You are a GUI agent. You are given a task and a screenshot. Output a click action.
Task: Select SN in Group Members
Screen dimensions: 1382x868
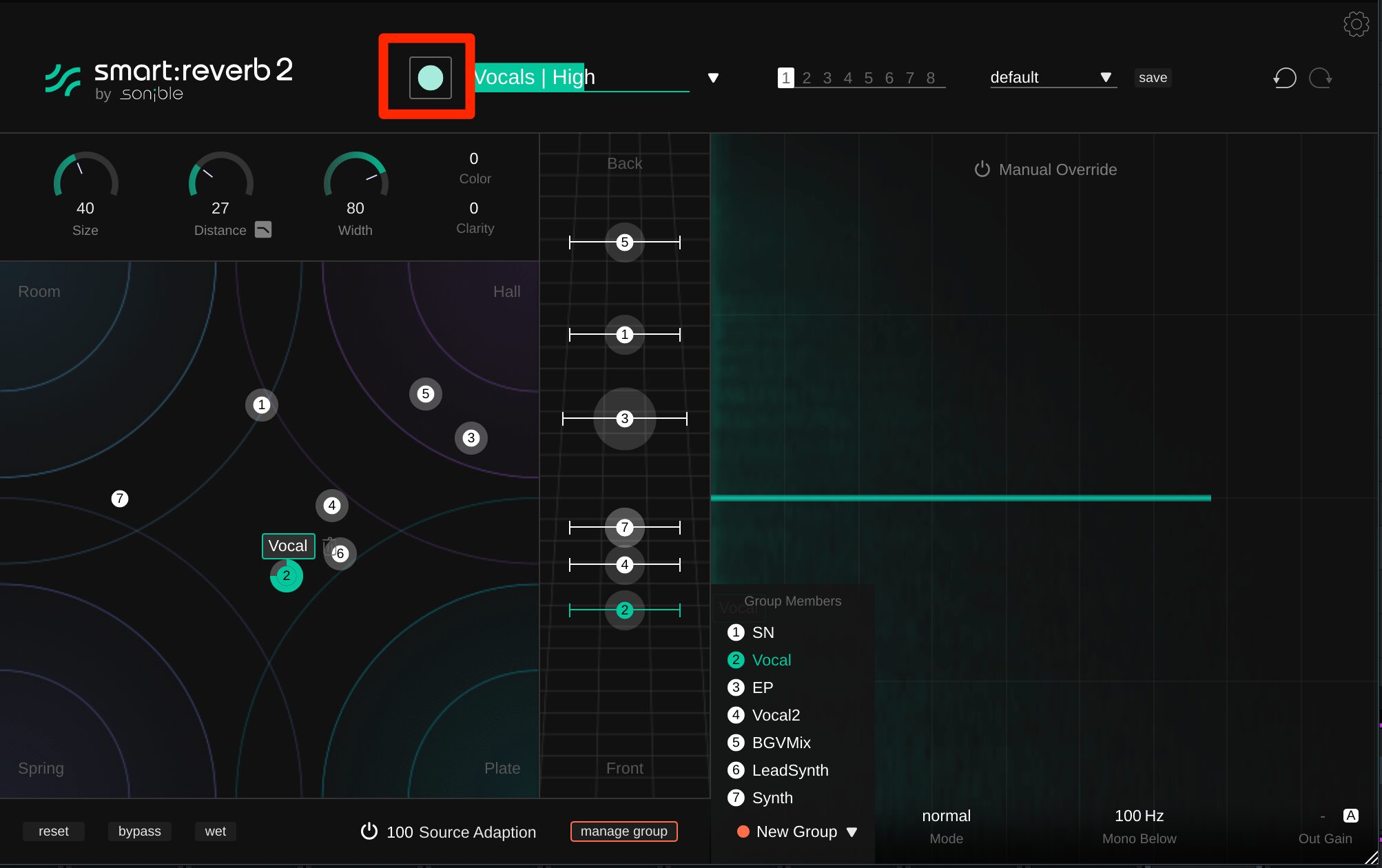point(751,632)
